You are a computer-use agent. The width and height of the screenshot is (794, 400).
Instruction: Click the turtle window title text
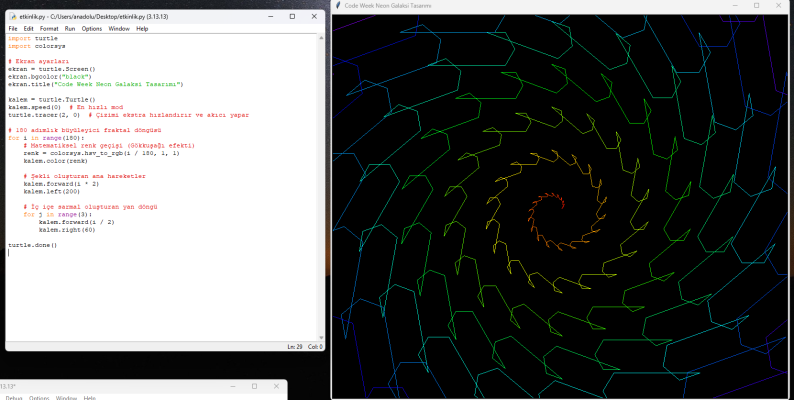[x=388, y=6]
